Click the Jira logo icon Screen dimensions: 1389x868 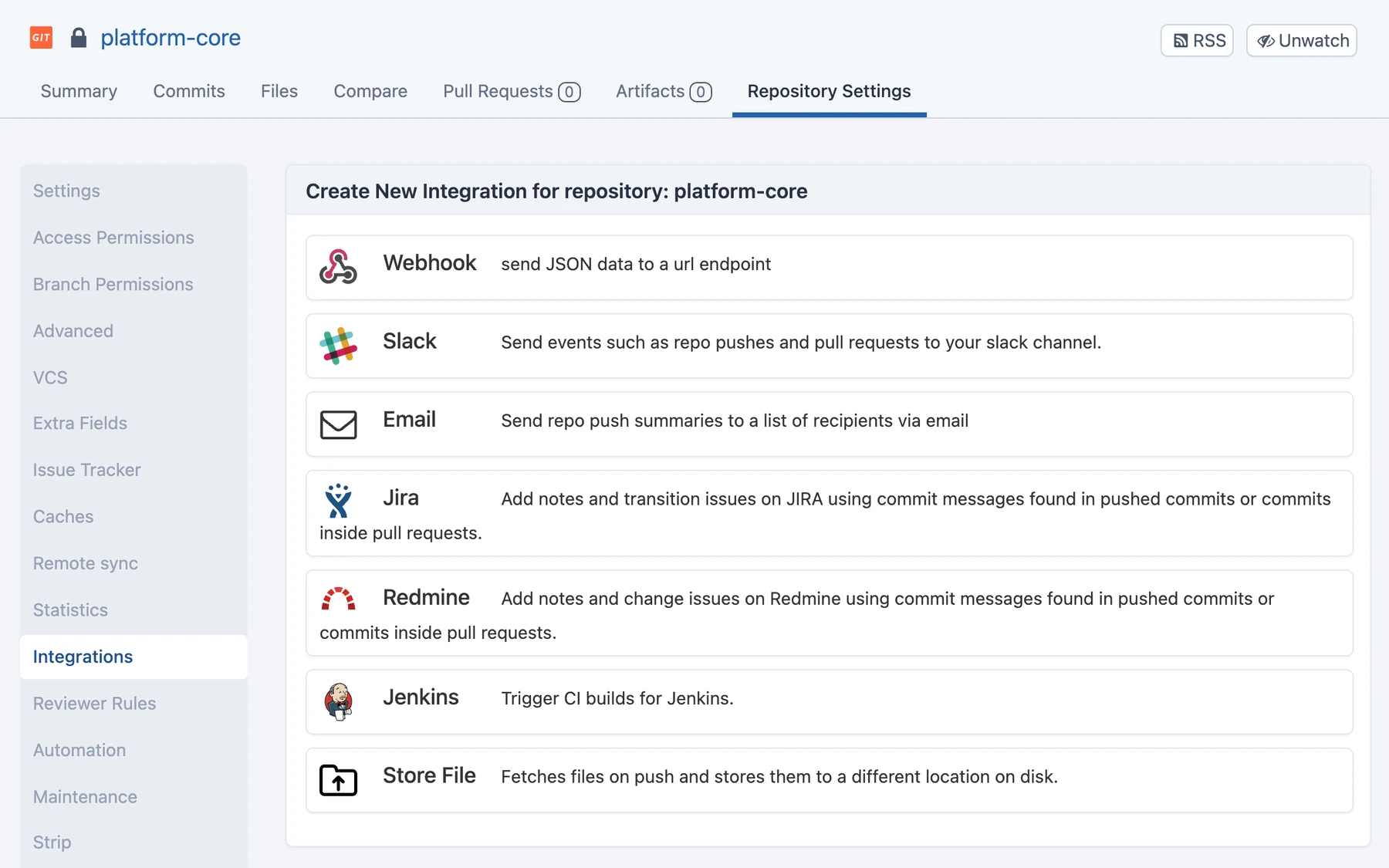click(x=338, y=501)
